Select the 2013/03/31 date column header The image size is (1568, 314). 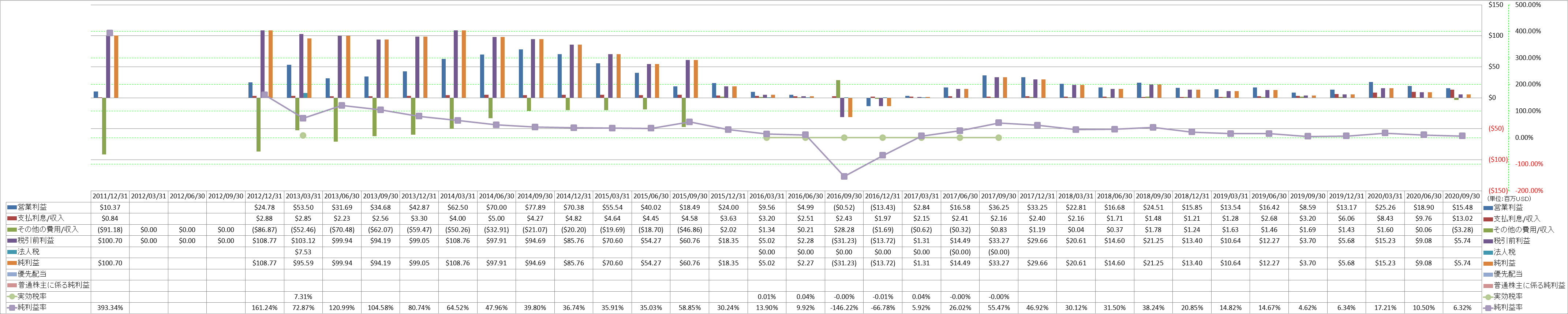(x=303, y=197)
